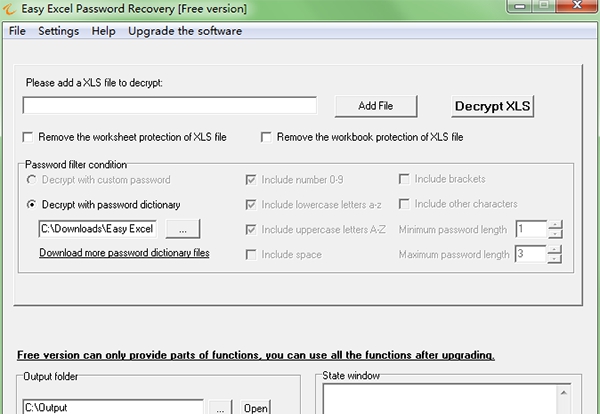Click the app icon in title bar
Viewport: 600px width, 414px height.
[9, 8]
